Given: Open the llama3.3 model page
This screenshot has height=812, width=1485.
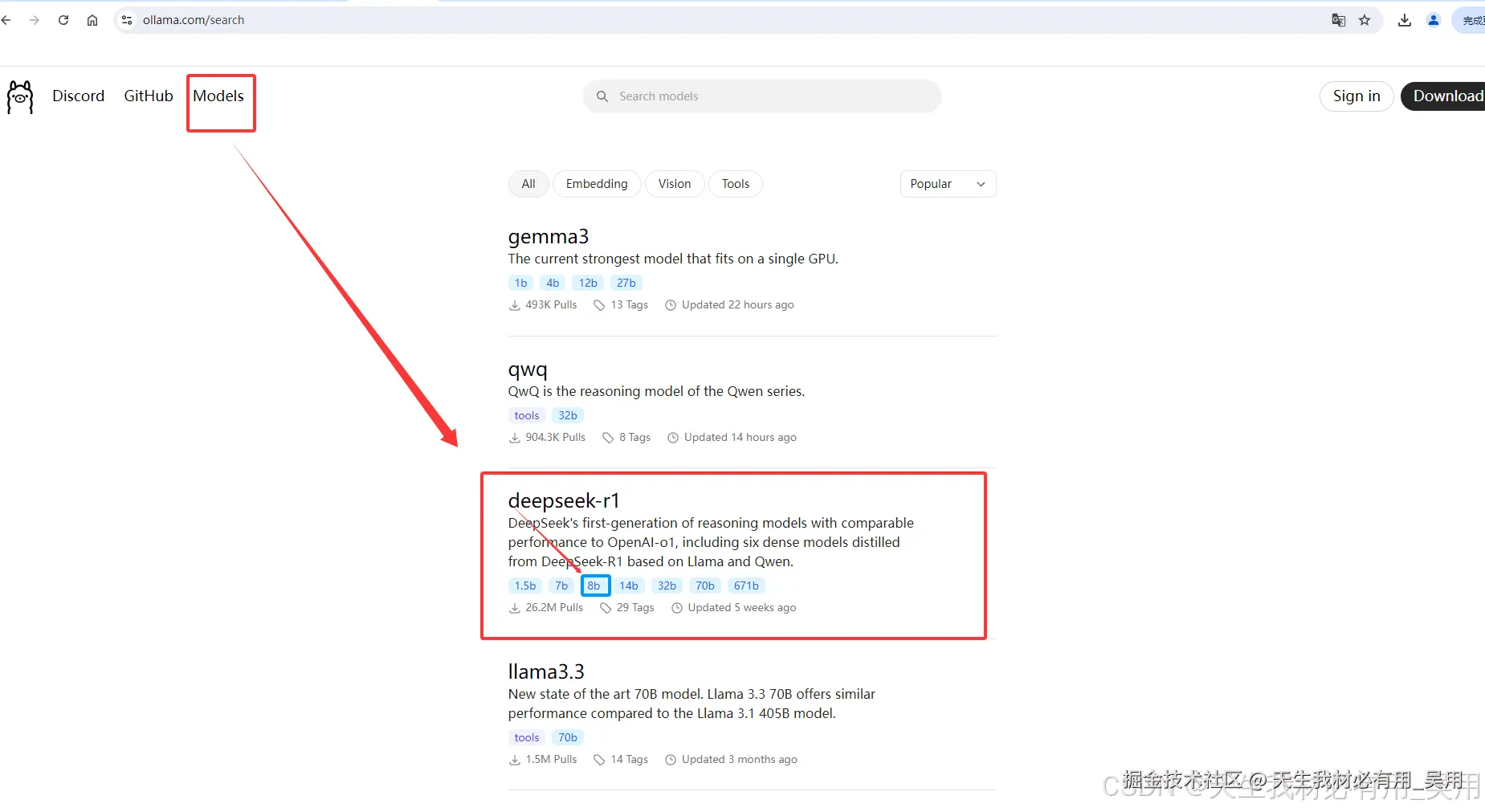Looking at the screenshot, I should click(x=546, y=671).
